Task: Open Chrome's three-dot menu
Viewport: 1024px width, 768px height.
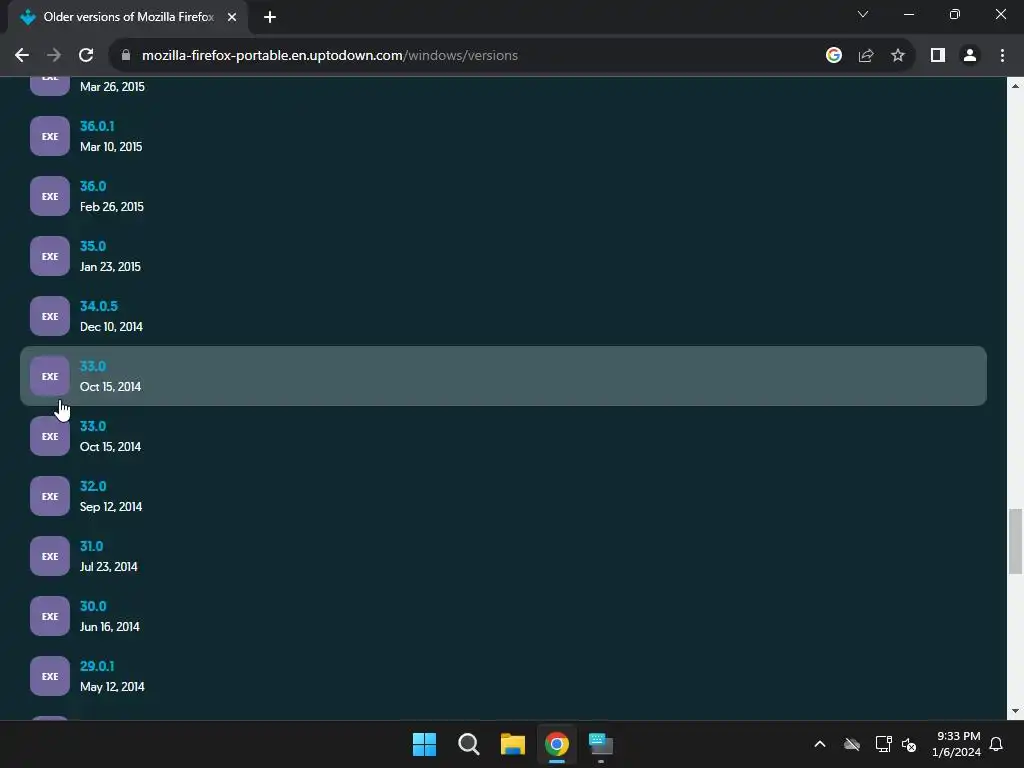Action: [x=1002, y=56]
